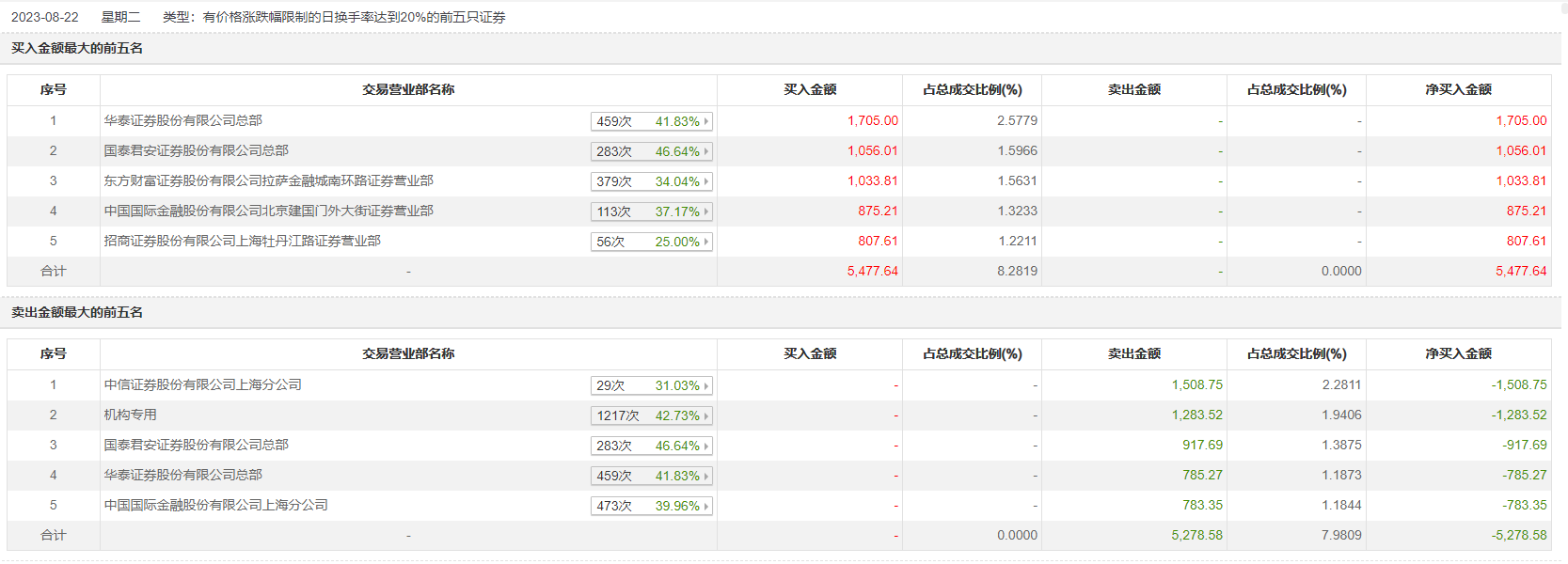Click the 1,508.75 sell amount cell

1196,384
